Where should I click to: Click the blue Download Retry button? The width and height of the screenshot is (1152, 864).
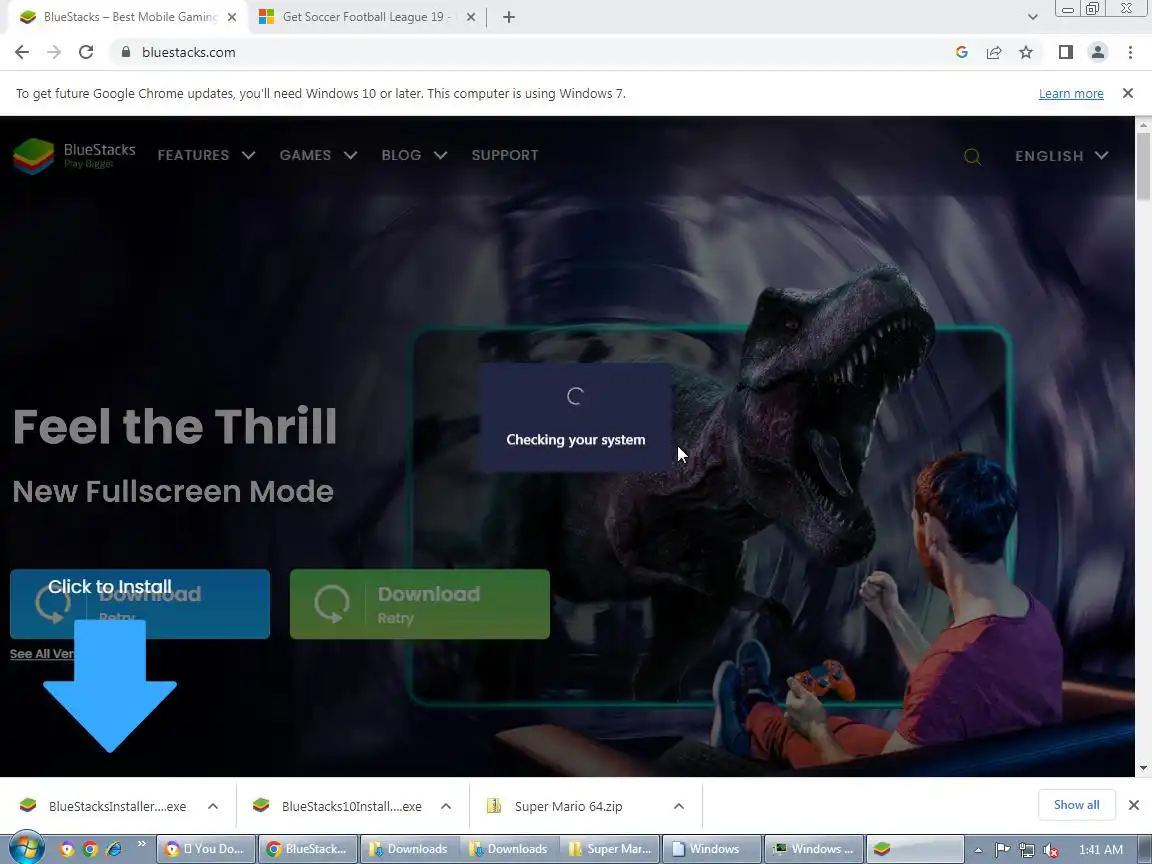tap(140, 604)
